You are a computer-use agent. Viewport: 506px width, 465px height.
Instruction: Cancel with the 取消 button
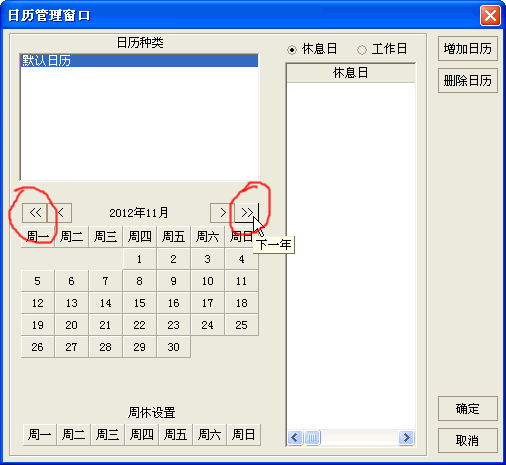468,441
